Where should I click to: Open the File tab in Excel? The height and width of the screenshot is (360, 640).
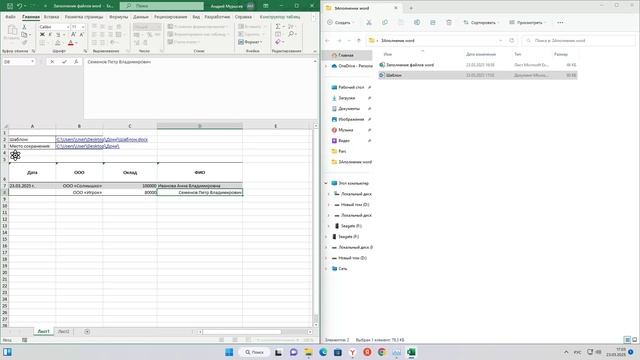coord(10,17)
